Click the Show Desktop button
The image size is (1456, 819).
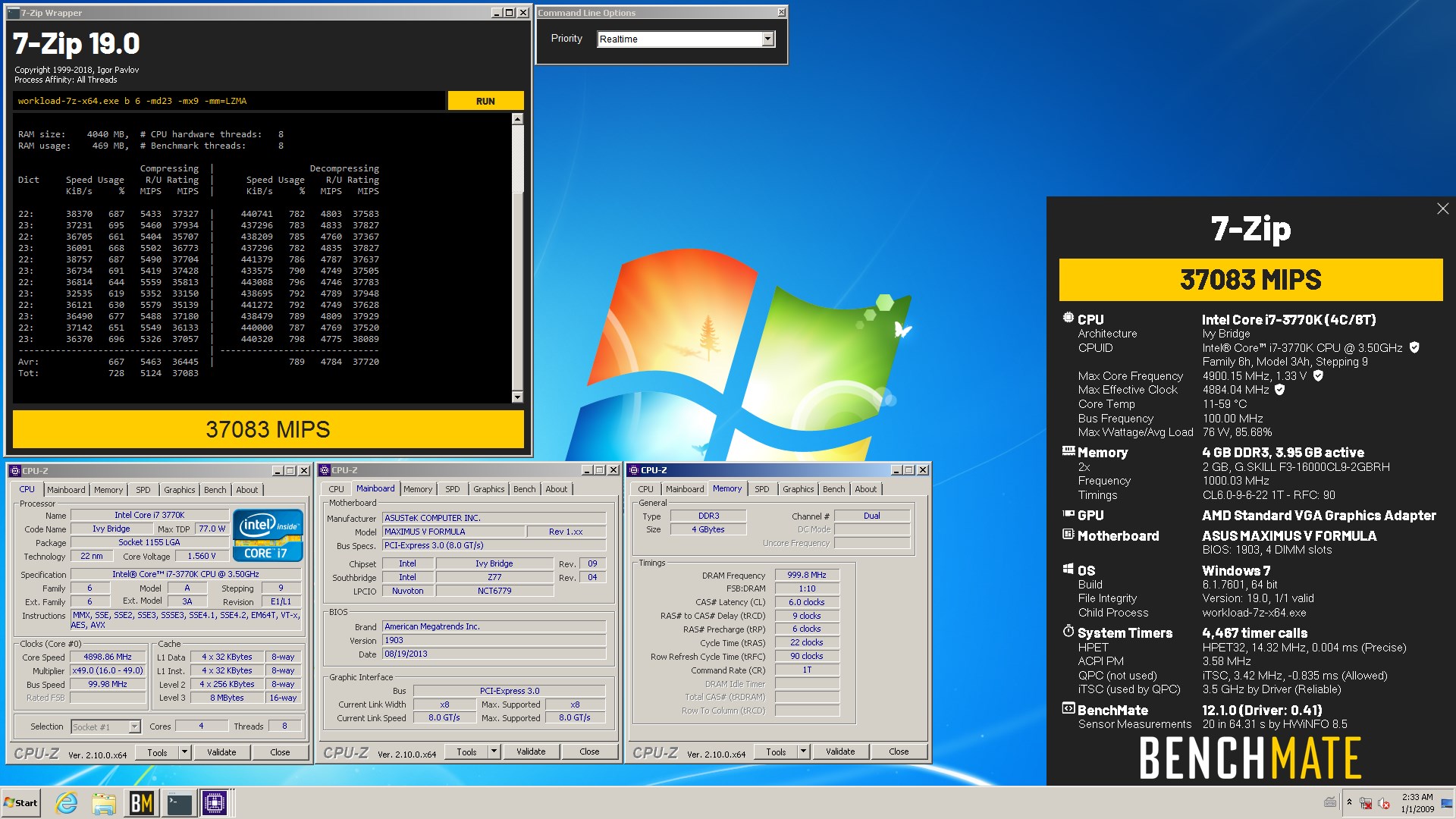point(1448,803)
